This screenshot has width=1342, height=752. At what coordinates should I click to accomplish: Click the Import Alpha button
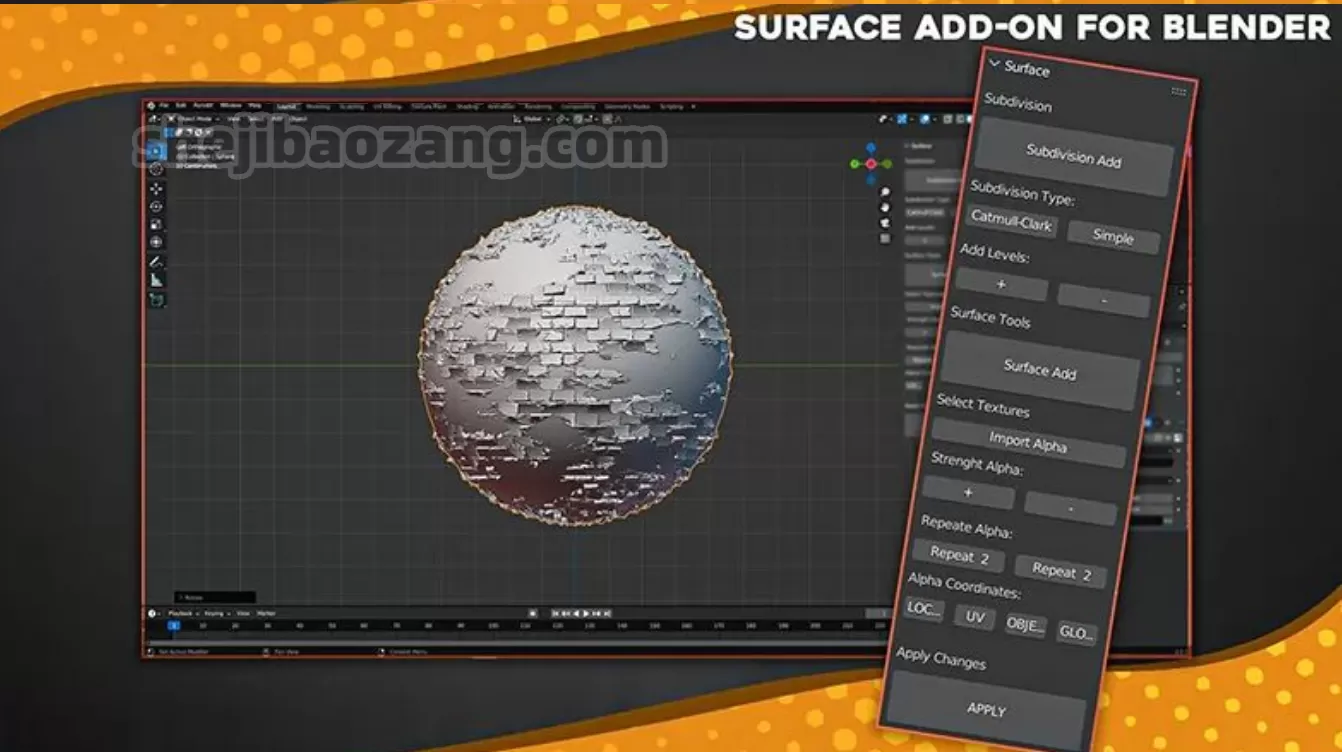click(x=1027, y=442)
